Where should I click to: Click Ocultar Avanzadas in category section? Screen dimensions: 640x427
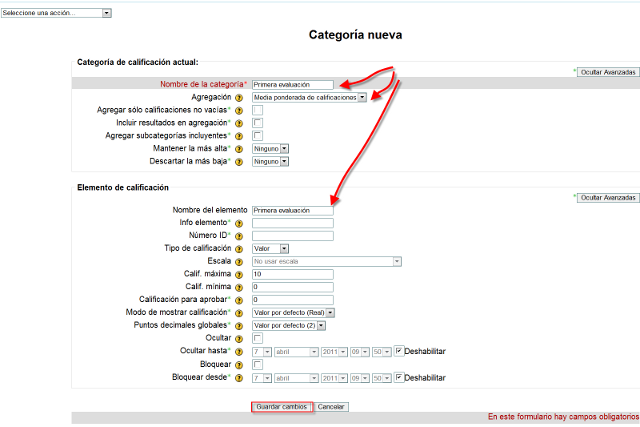[608, 73]
